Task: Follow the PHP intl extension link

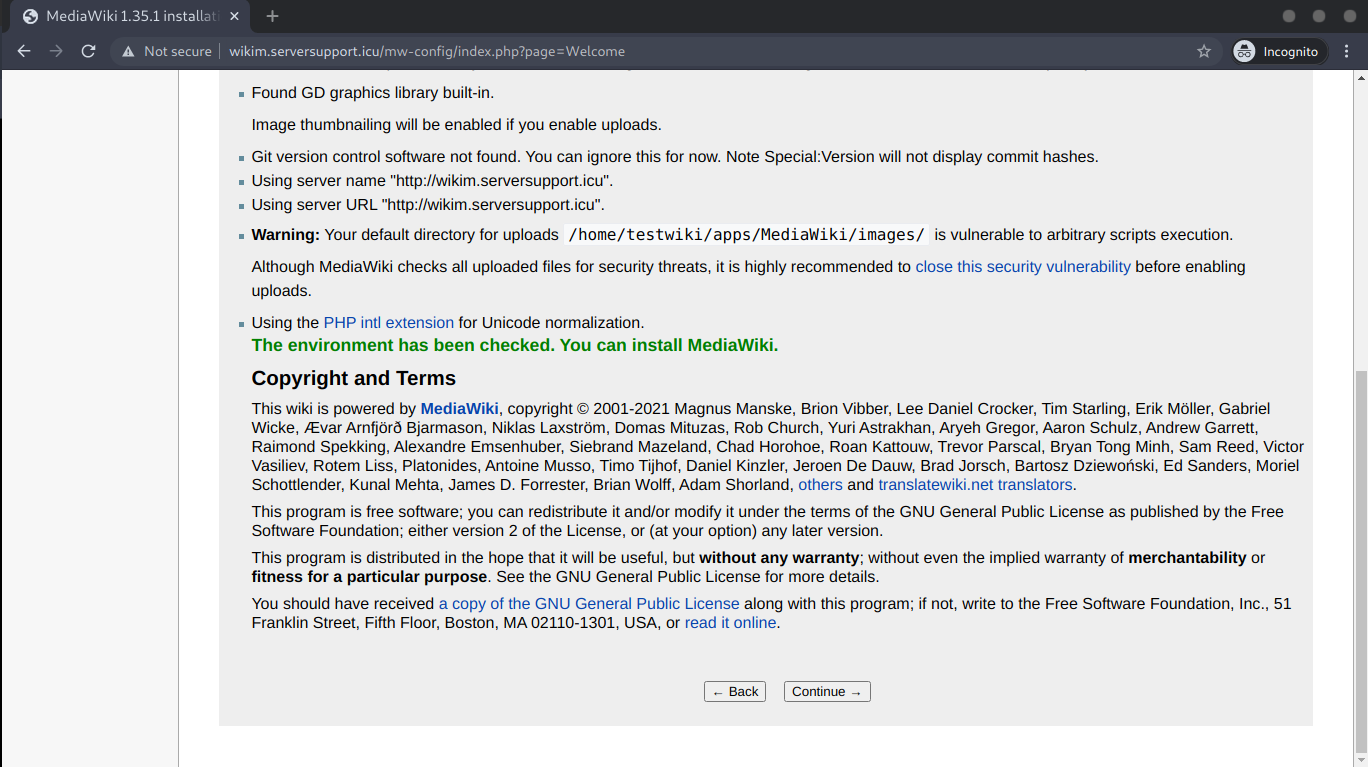Action: (388, 323)
